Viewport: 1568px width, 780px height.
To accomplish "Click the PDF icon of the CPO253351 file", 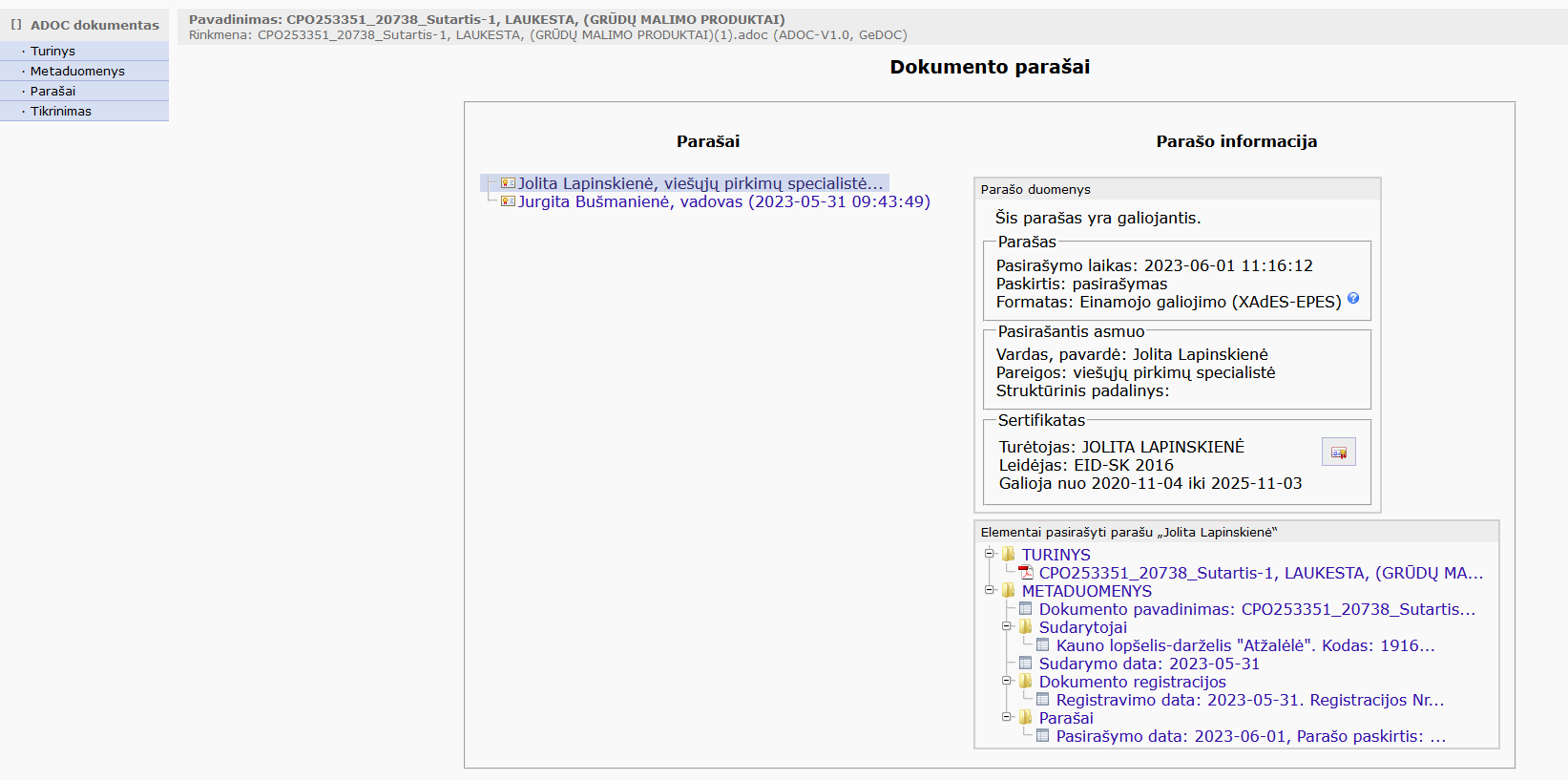I will pyautogui.click(x=1026, y=573).
